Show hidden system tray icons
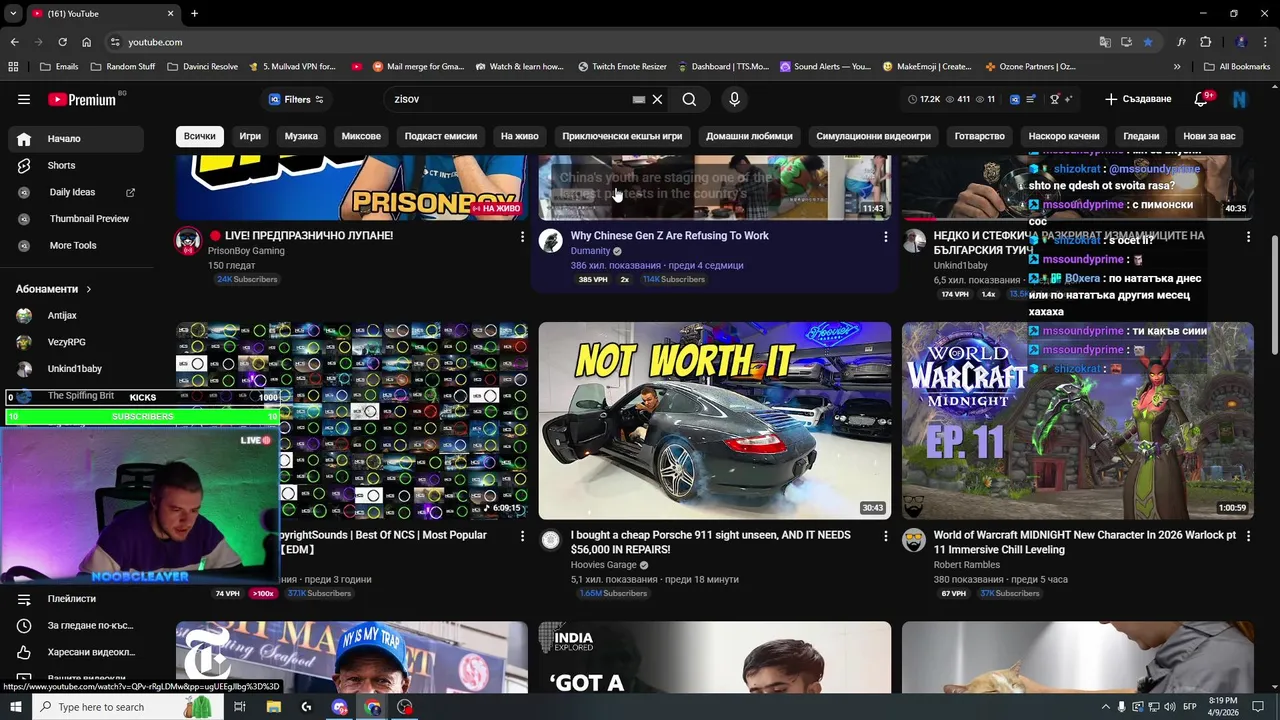This screenshot has width=1280, height=720. [1106, 707]
